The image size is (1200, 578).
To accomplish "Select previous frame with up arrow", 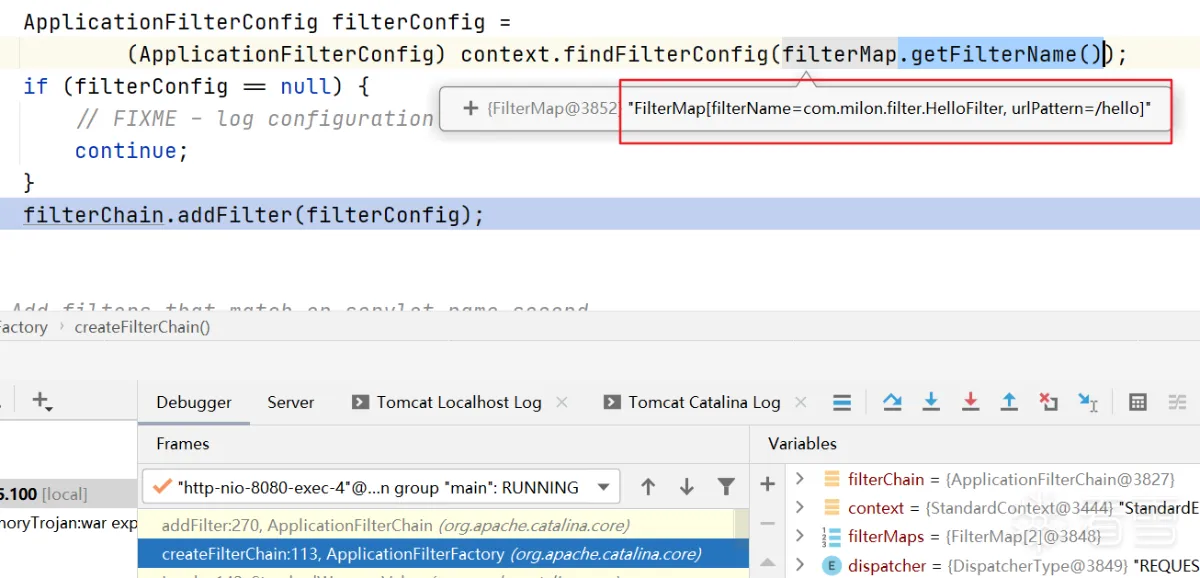I will (x=648, y=487).
